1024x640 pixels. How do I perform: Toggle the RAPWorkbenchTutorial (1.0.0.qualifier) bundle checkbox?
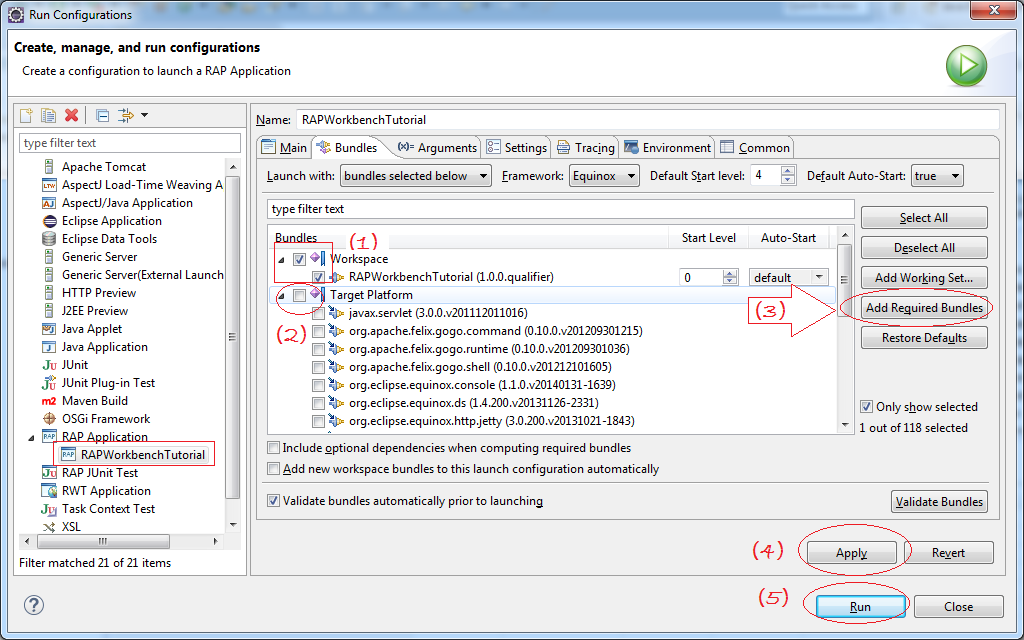318,277
